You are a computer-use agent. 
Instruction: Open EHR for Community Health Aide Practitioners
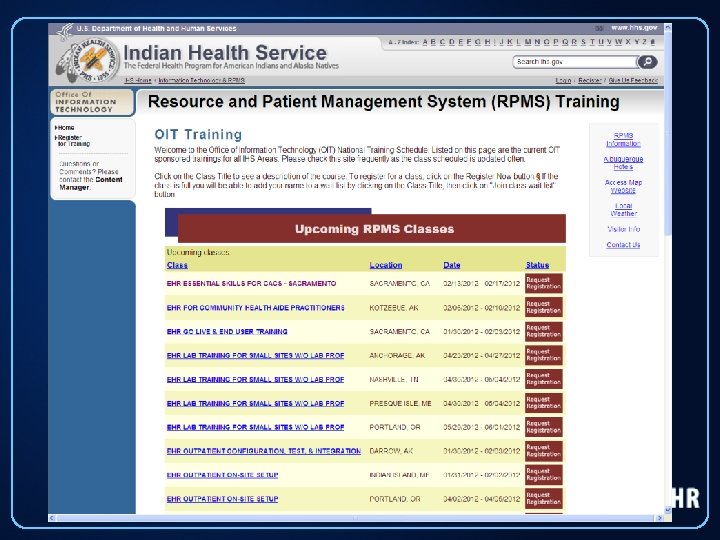click(255, 308)
